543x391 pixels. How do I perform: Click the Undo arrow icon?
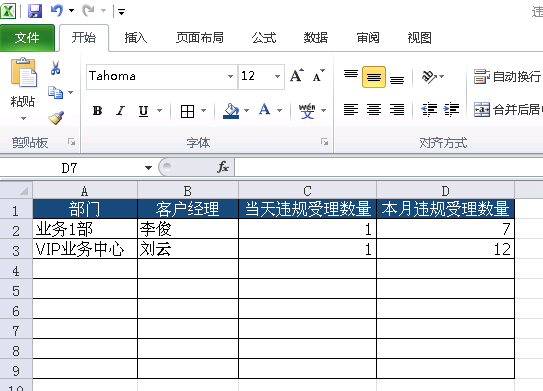click(57, 11)
